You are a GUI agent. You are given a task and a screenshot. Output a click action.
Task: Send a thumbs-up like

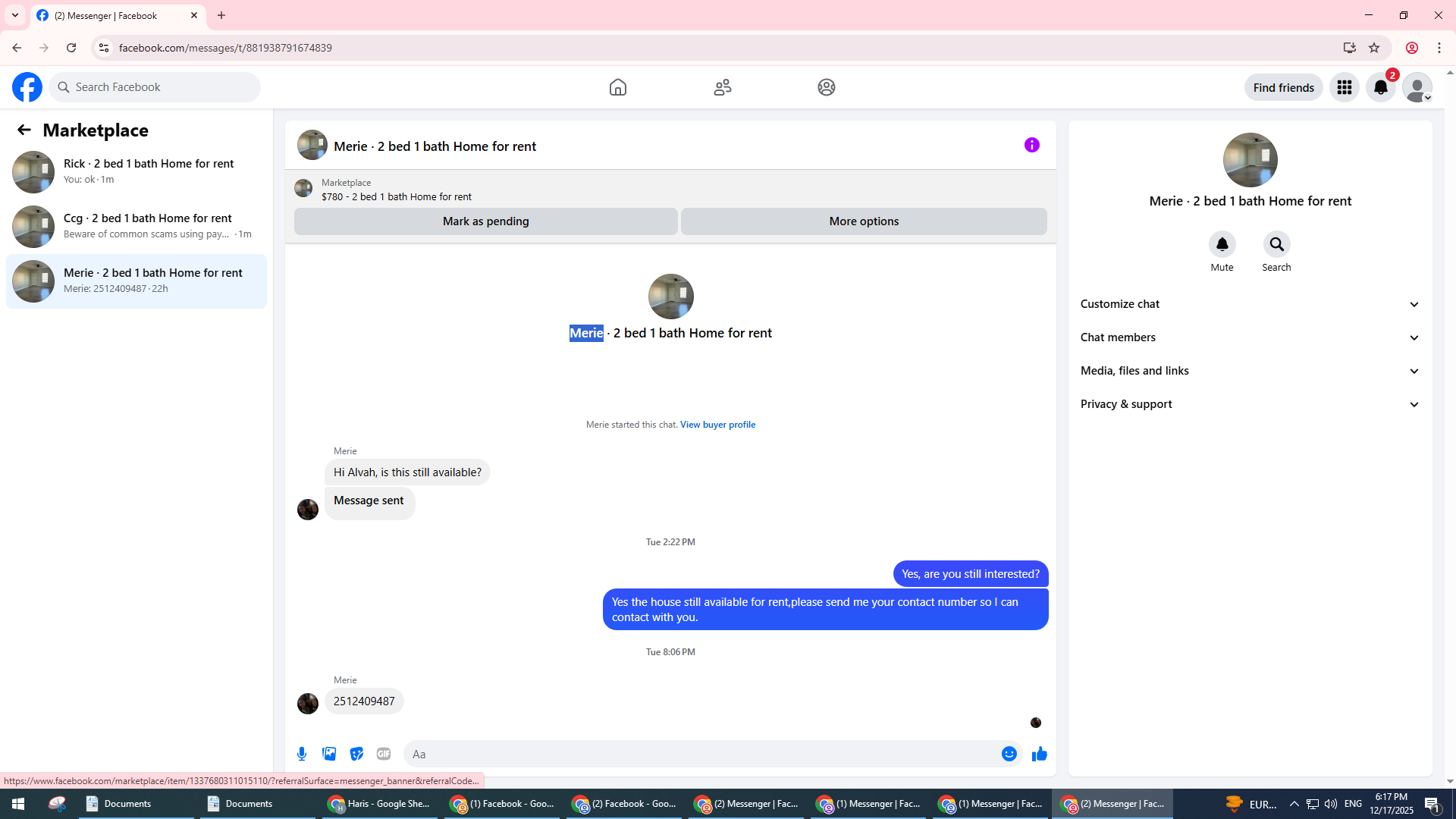click(1039, 754)
